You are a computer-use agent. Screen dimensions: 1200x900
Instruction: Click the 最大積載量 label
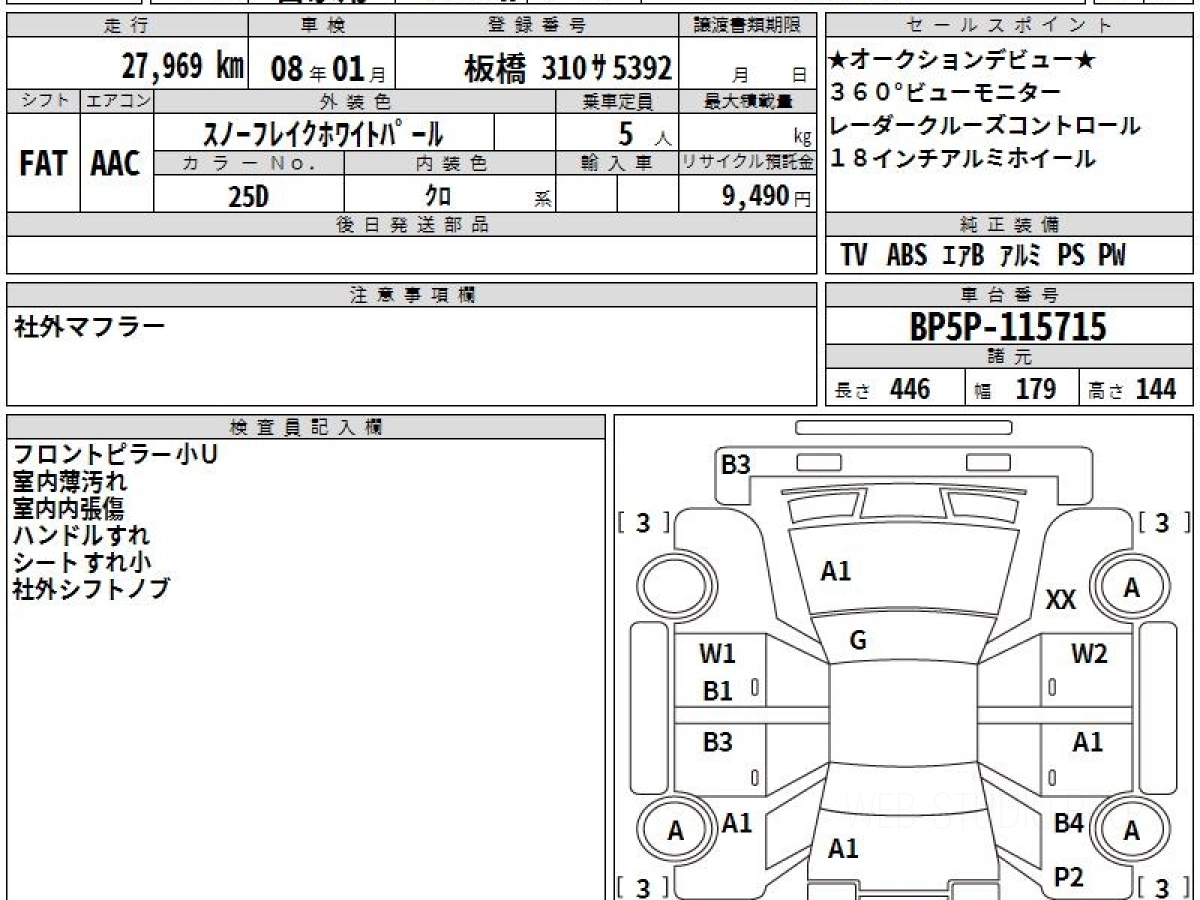tap(748, 101)
